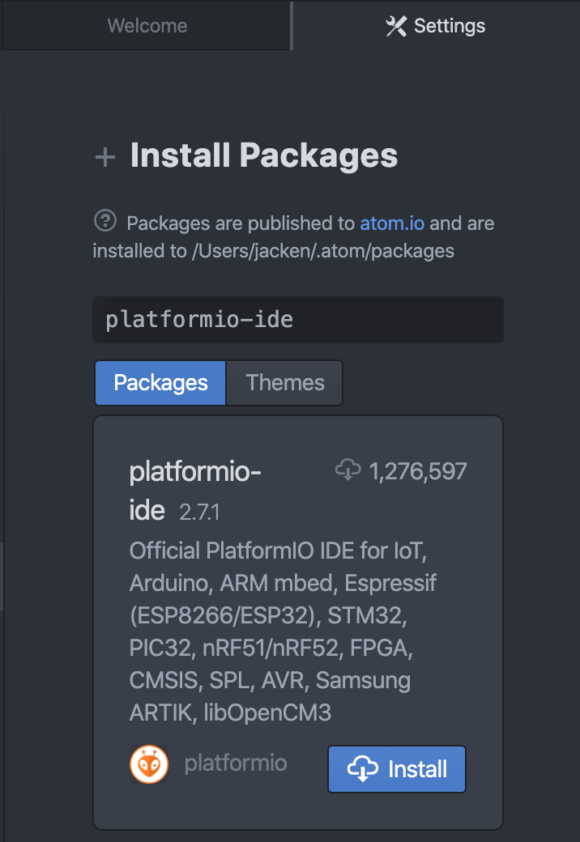Switch the search filter to Themes
Image resolution: width=580 pixels, height=842 pixels.
point(285,383)
